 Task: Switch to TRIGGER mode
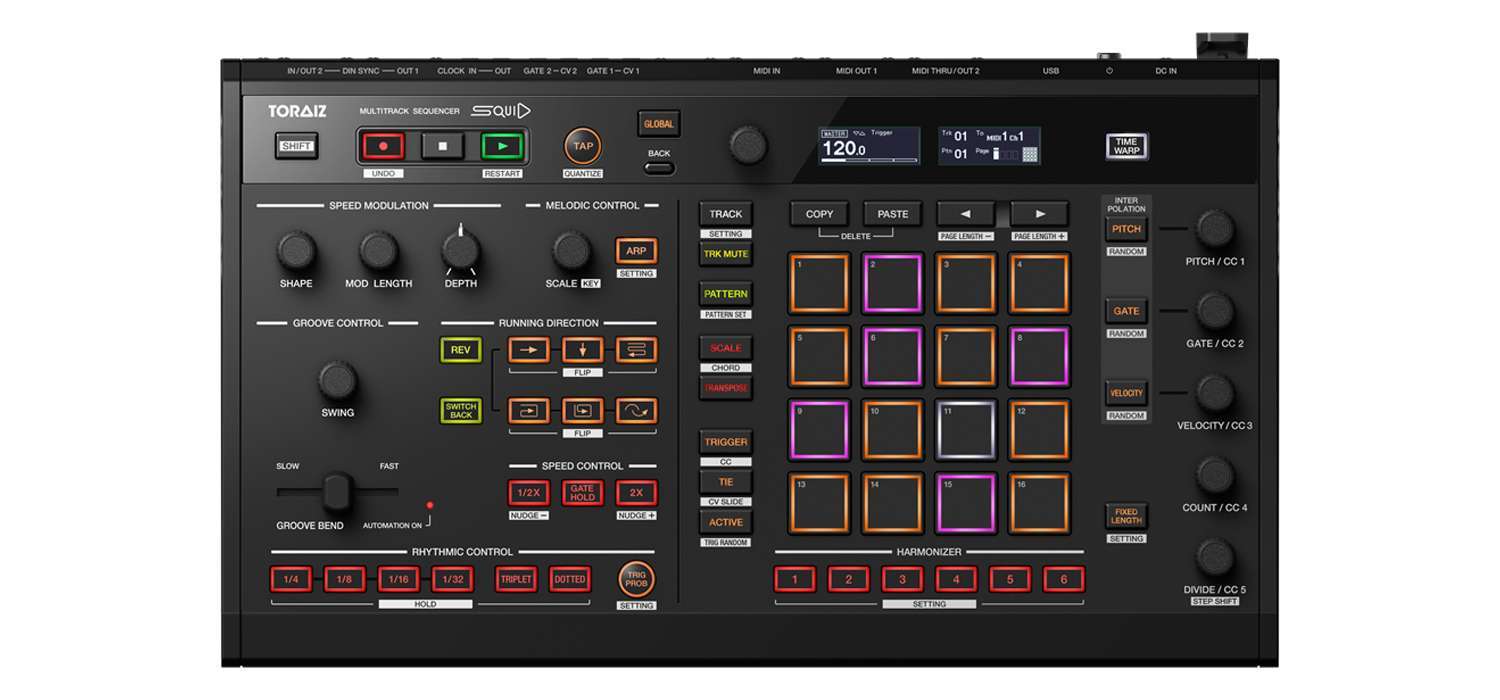(726, 442)
